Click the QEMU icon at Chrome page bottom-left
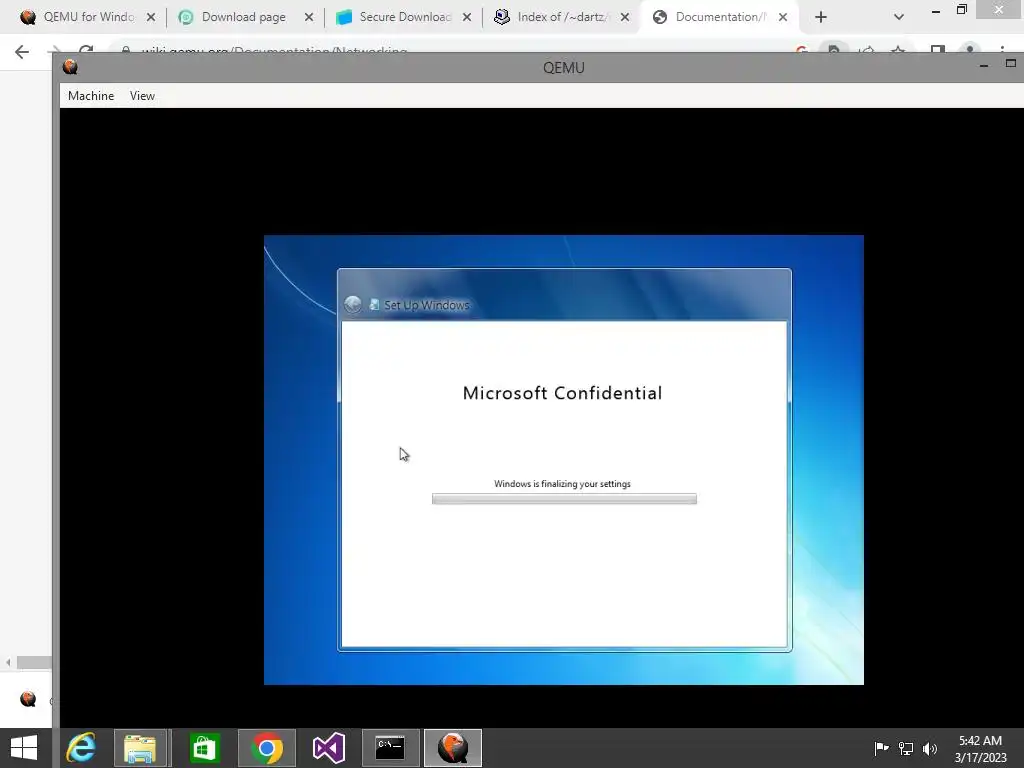The width and height of the screenshot is (1024, 768). (28, 699)
